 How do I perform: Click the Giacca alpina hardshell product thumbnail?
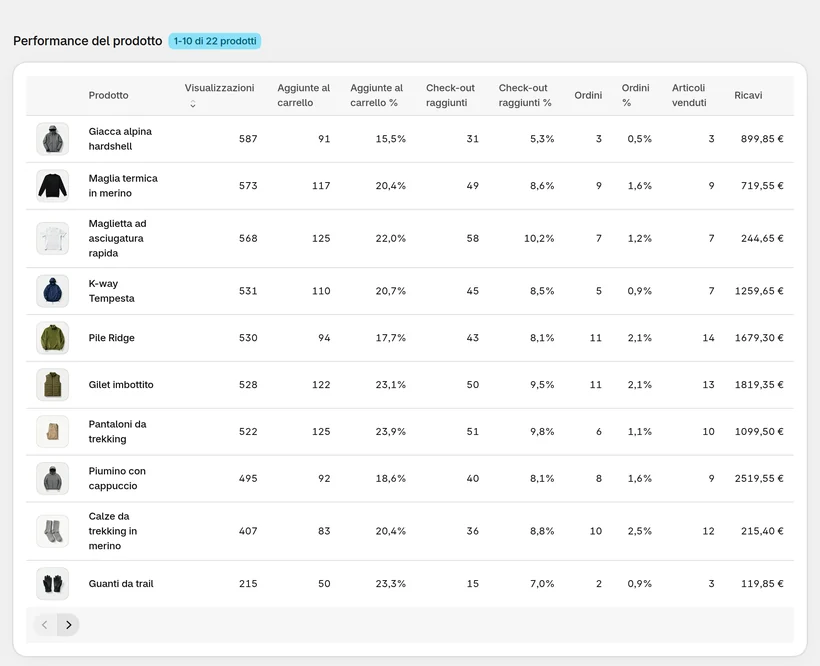(52, 139)
